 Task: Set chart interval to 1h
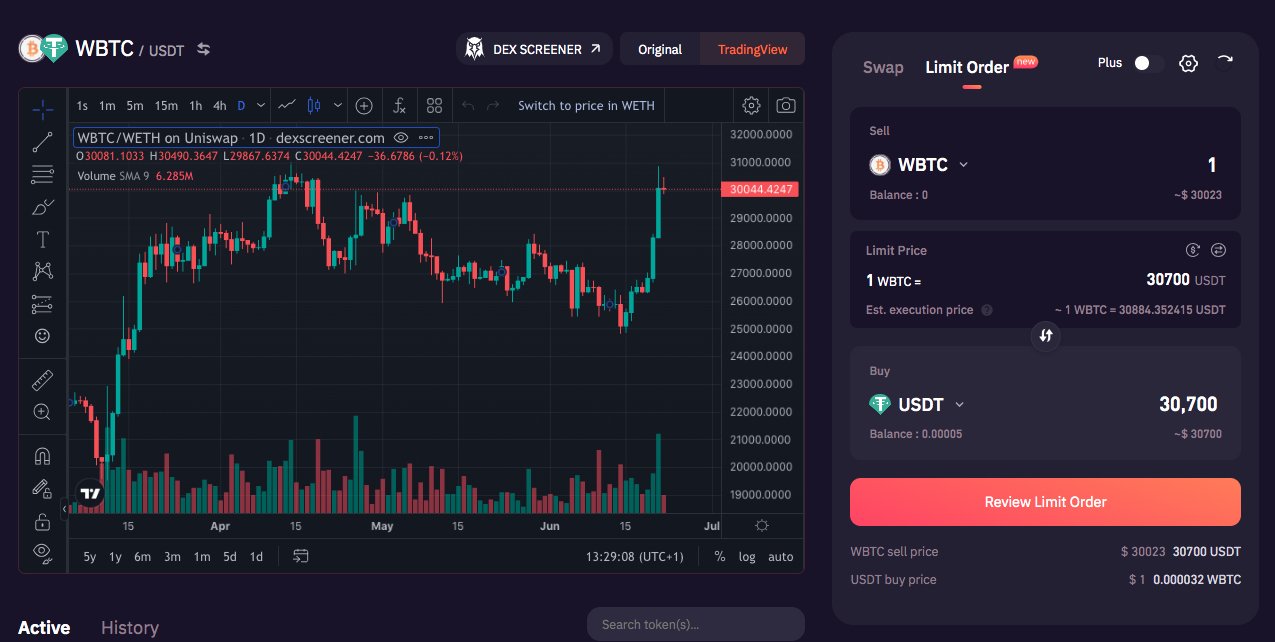point(196,106)
